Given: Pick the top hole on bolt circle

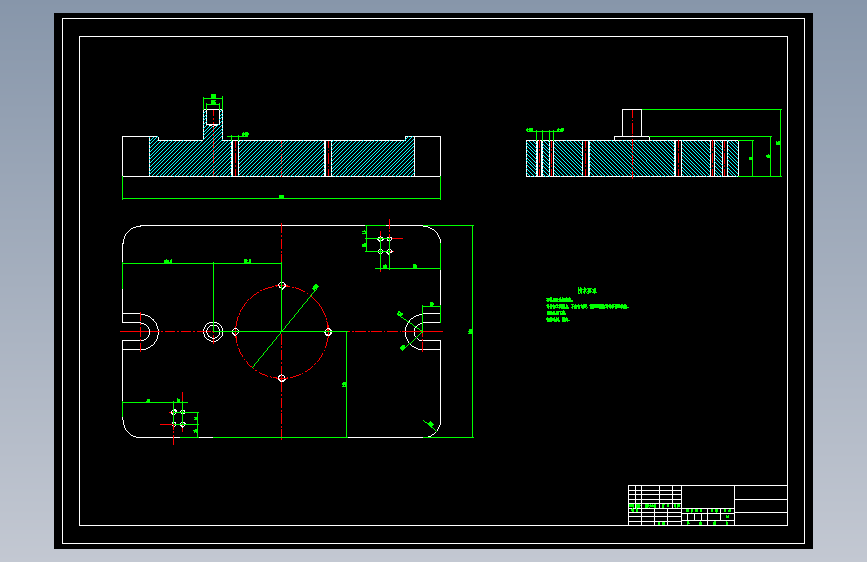Looking at the screenshot, I should (x=282, y=285).
